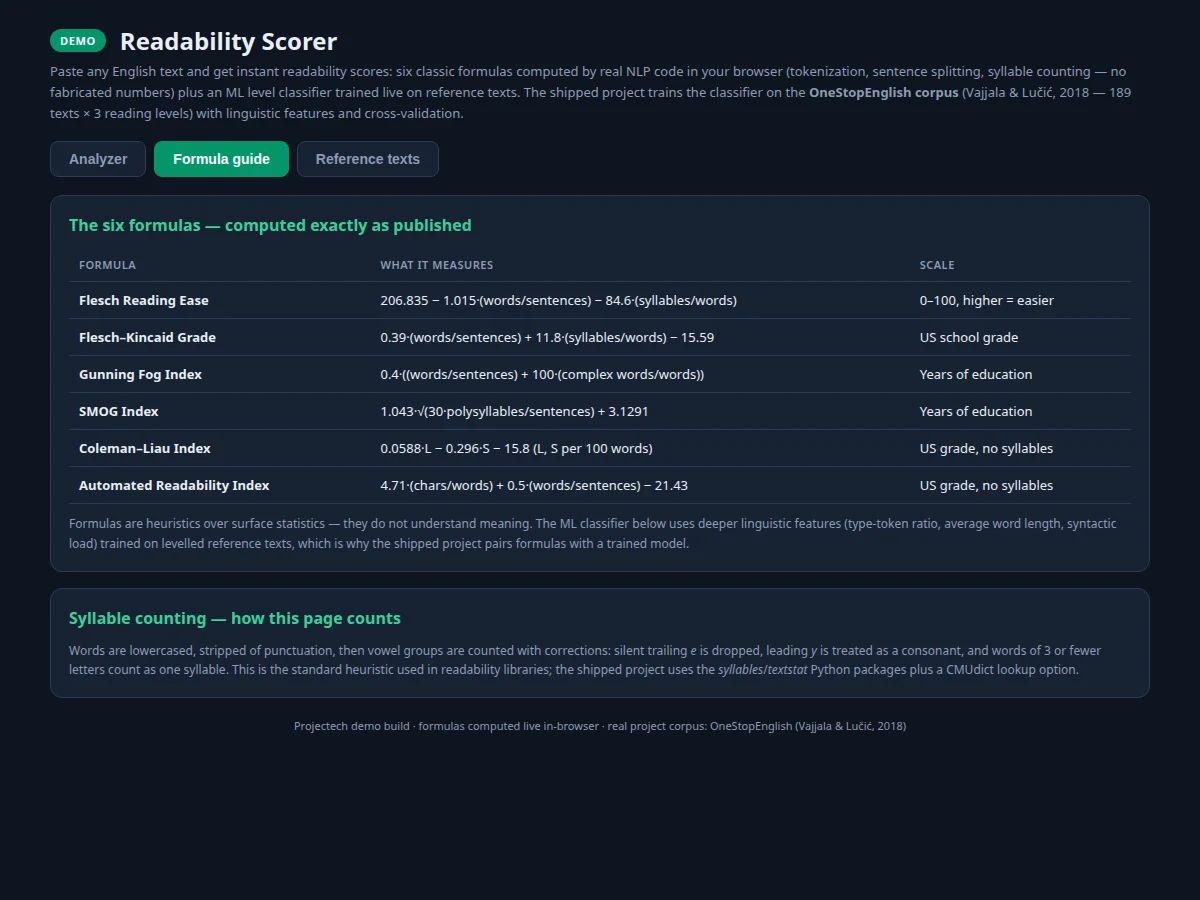The image size is (1200, 900).
Task: Click the SCALE column header
Action: click(x=937, y=265)
